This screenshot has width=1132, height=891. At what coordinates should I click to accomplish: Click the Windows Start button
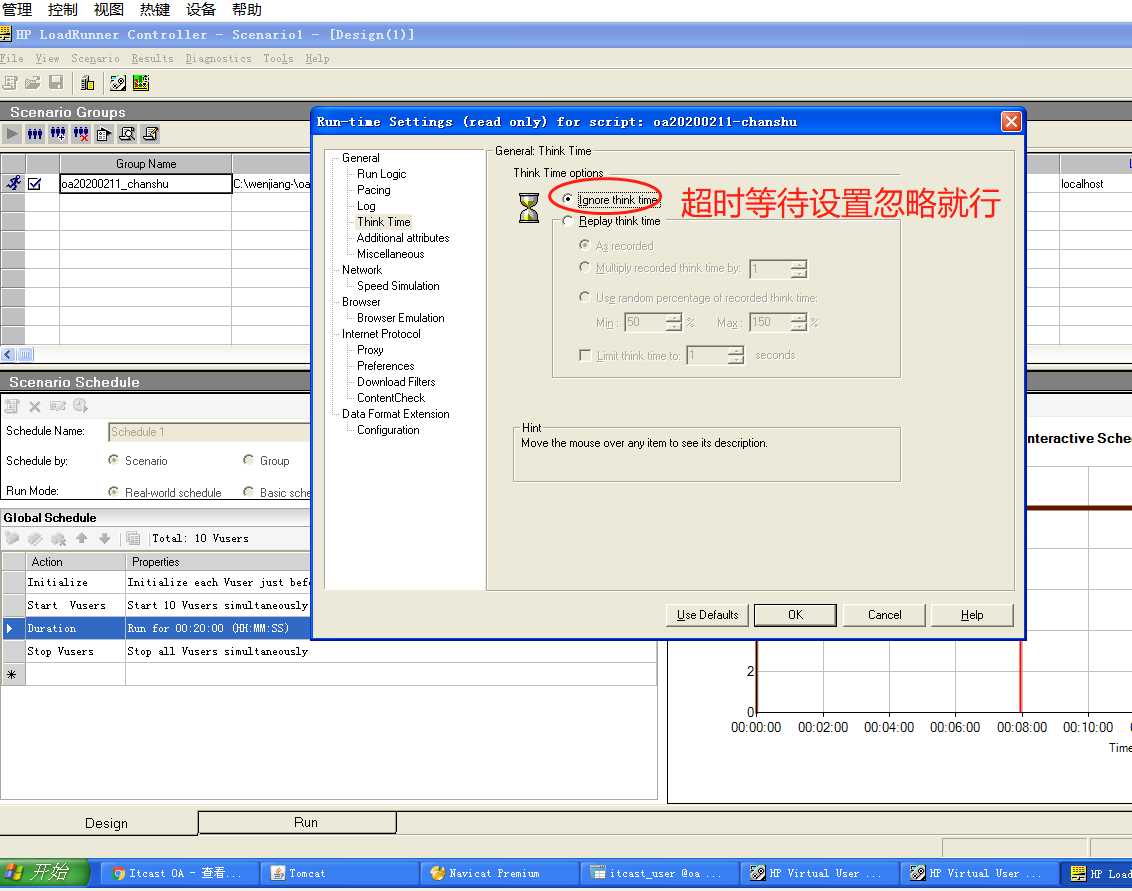tap(44, 872)
